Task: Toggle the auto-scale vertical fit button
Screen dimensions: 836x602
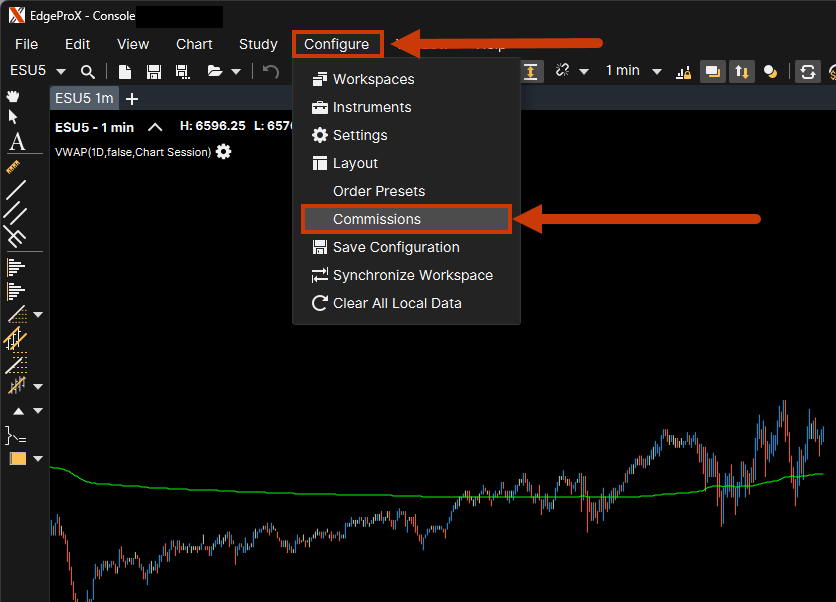Action: pyautogui.click(x=530, y=71)
